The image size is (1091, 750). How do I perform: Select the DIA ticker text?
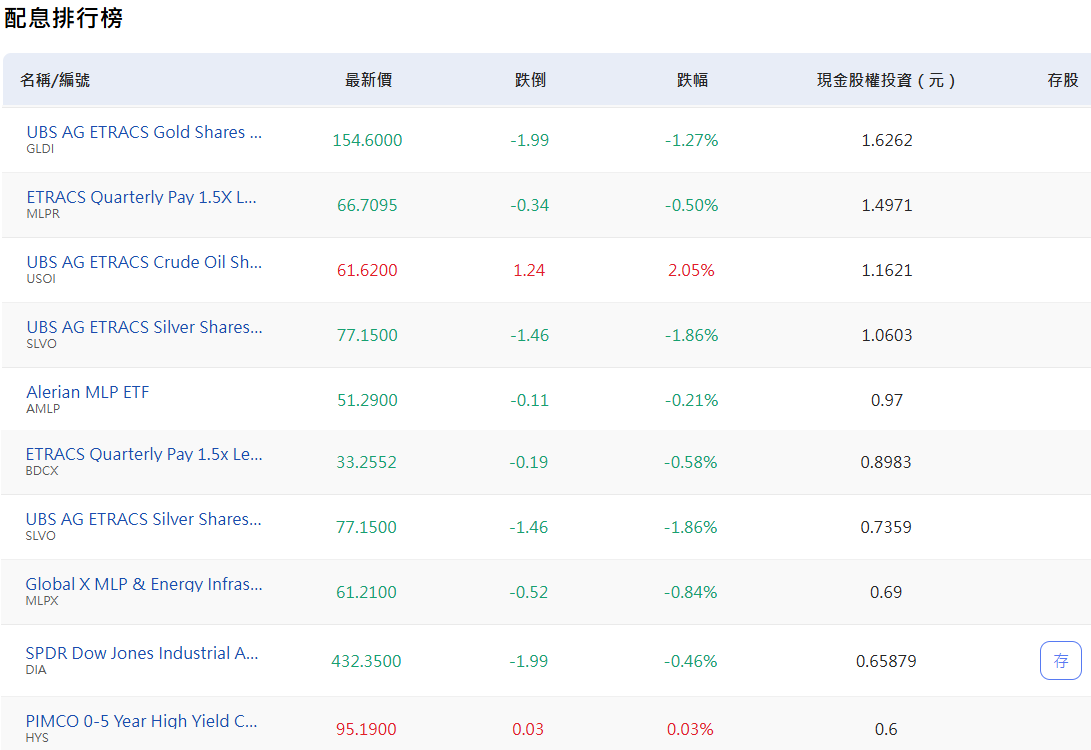tap(36, 670)
